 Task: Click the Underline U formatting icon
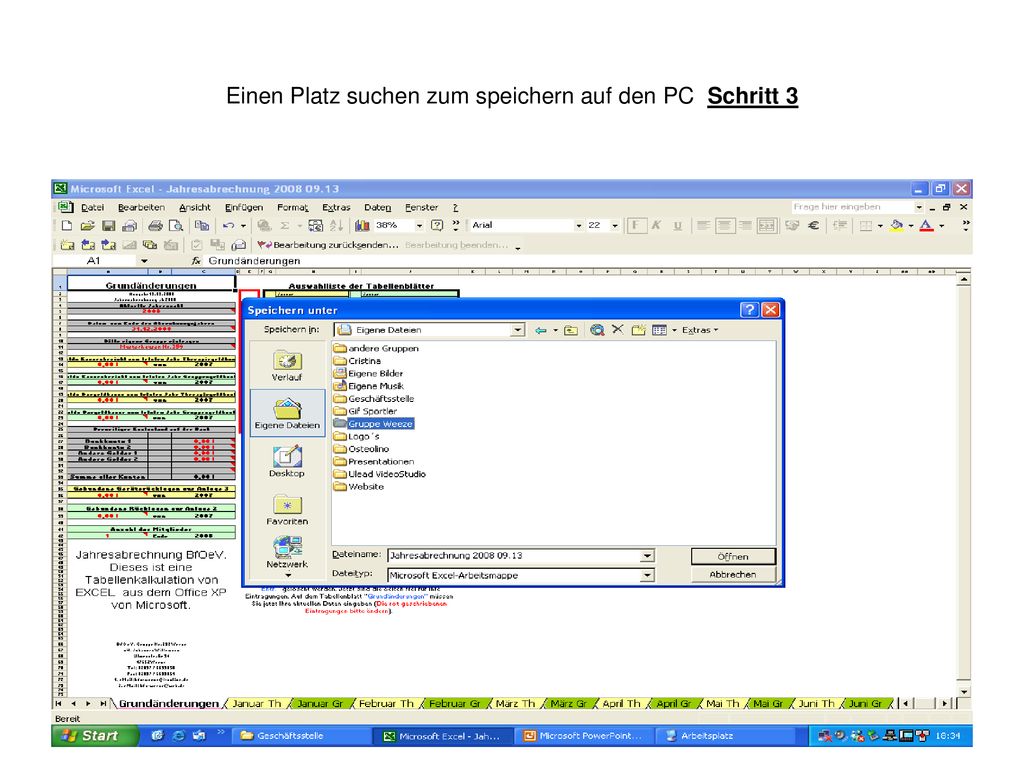coord(678,226)
